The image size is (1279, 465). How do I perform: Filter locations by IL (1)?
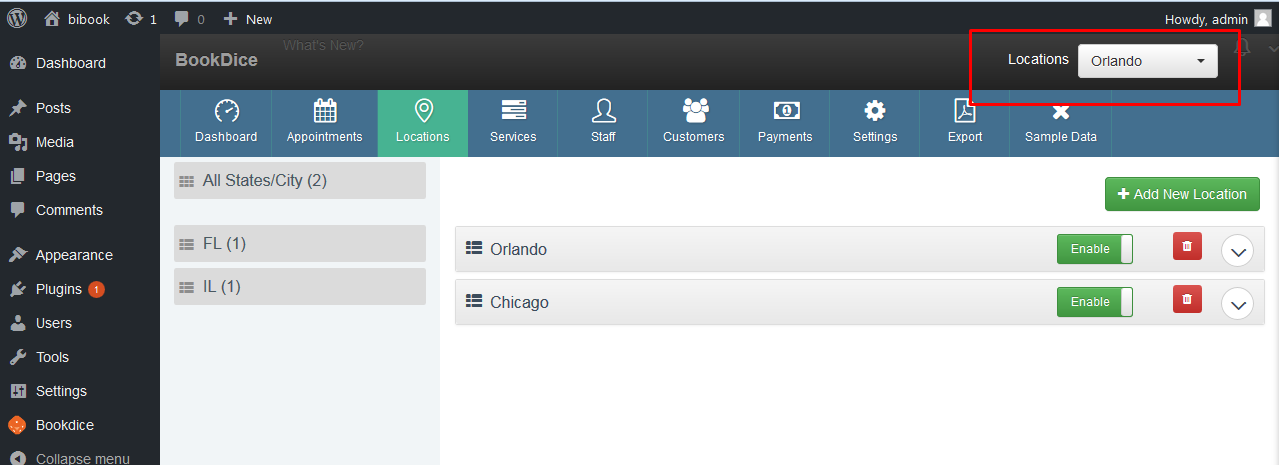[300, 287]
